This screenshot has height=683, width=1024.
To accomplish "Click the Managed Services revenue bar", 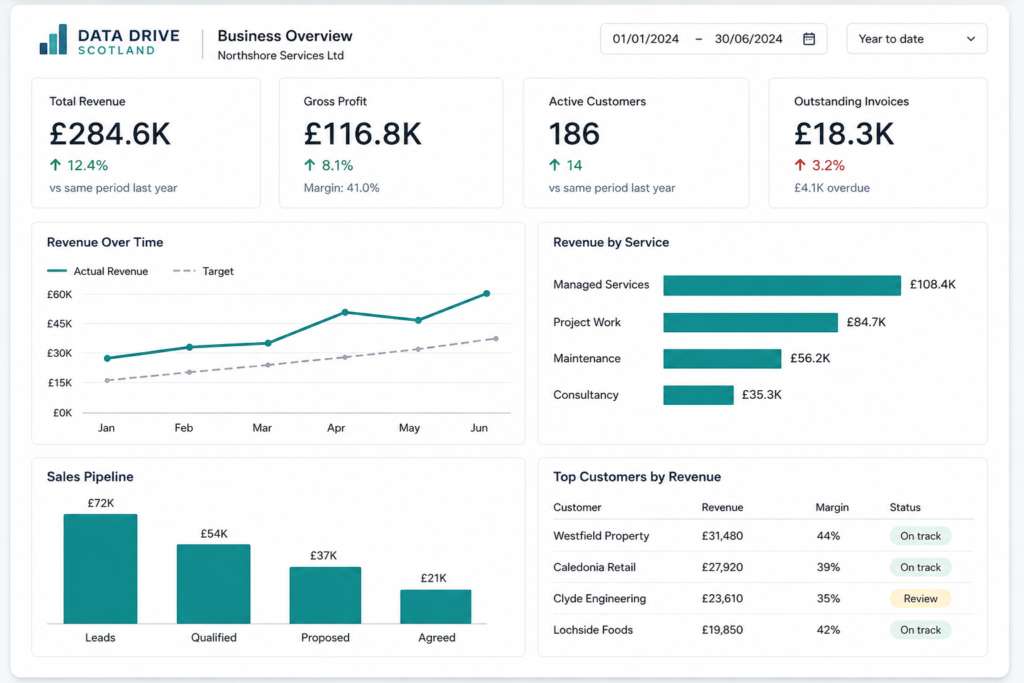I will [782, 285].
